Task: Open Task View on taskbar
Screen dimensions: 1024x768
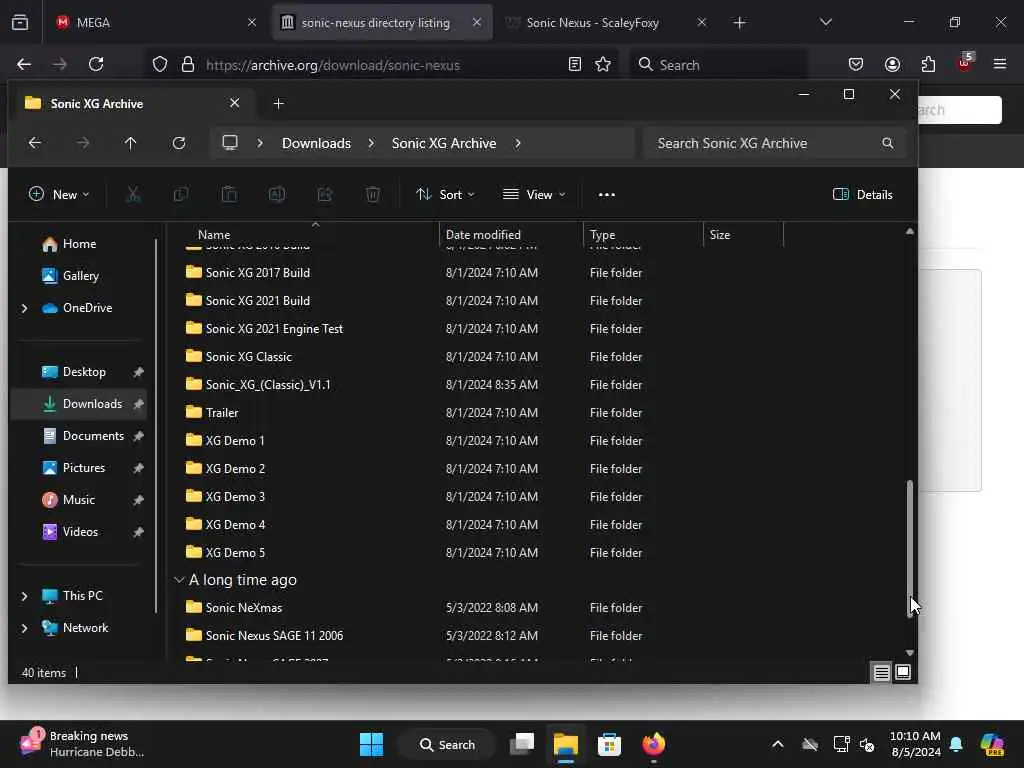Action: tap(522, 744)
